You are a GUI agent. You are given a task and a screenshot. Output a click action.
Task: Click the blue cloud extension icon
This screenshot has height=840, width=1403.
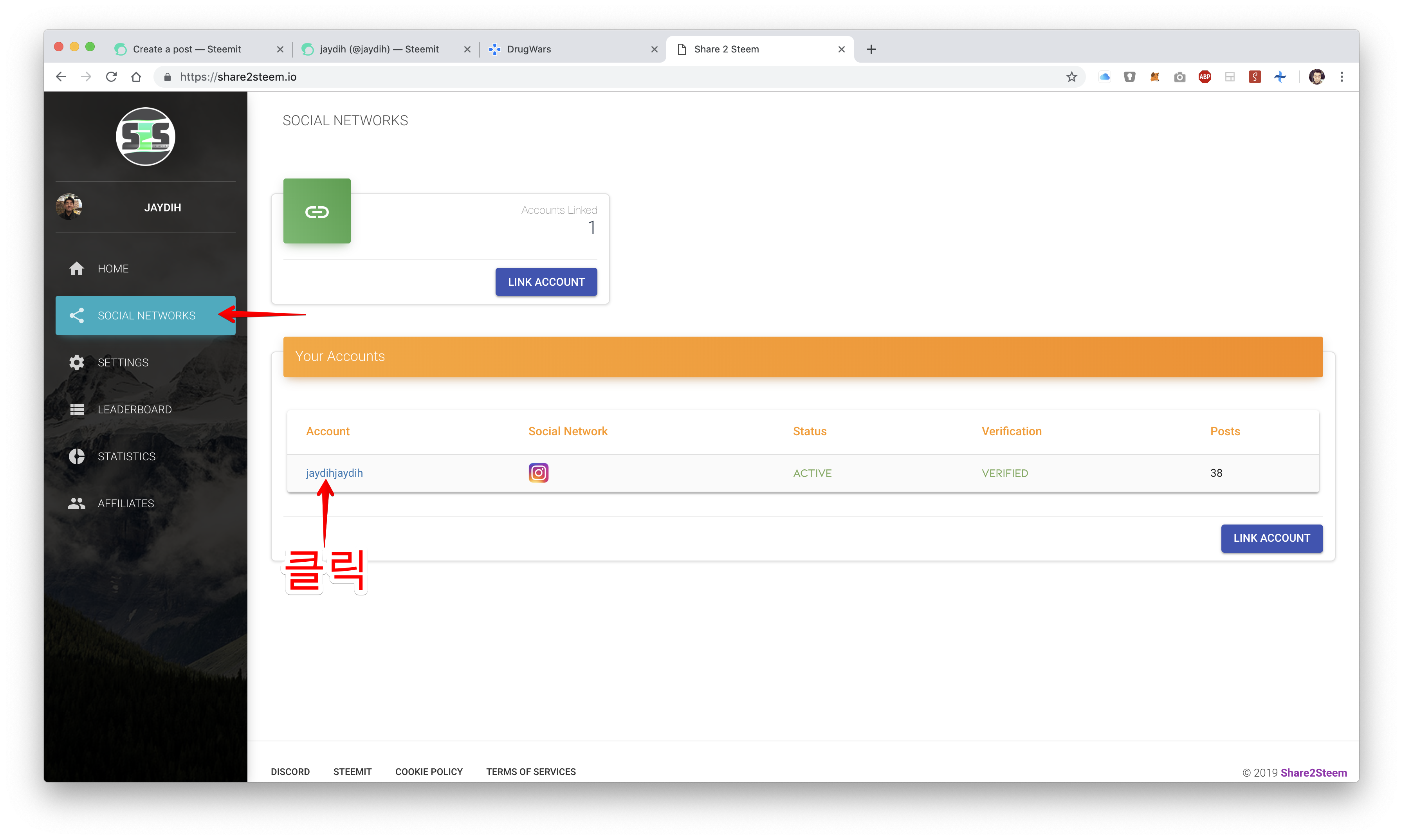[1104, 77]
